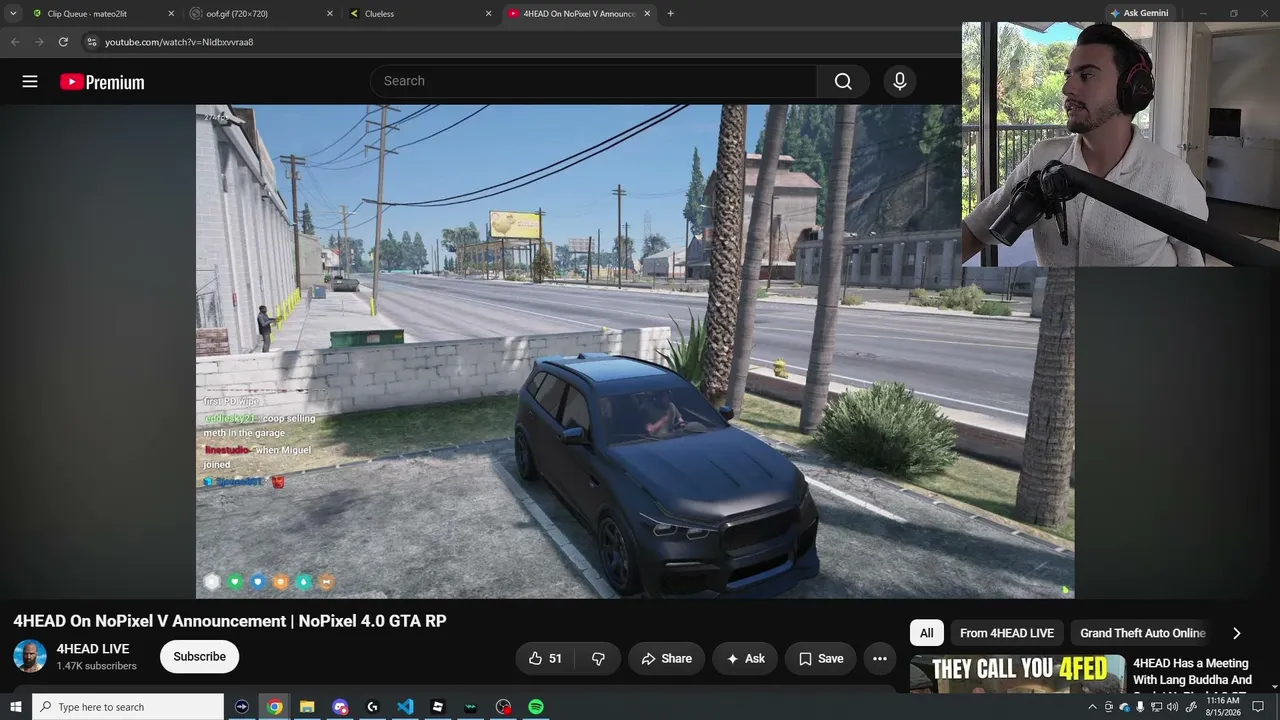Image resolution: width=1280 pixels, height=720 pixels.
Task: Show hidden system tray icons
Action: (1092, 707)
